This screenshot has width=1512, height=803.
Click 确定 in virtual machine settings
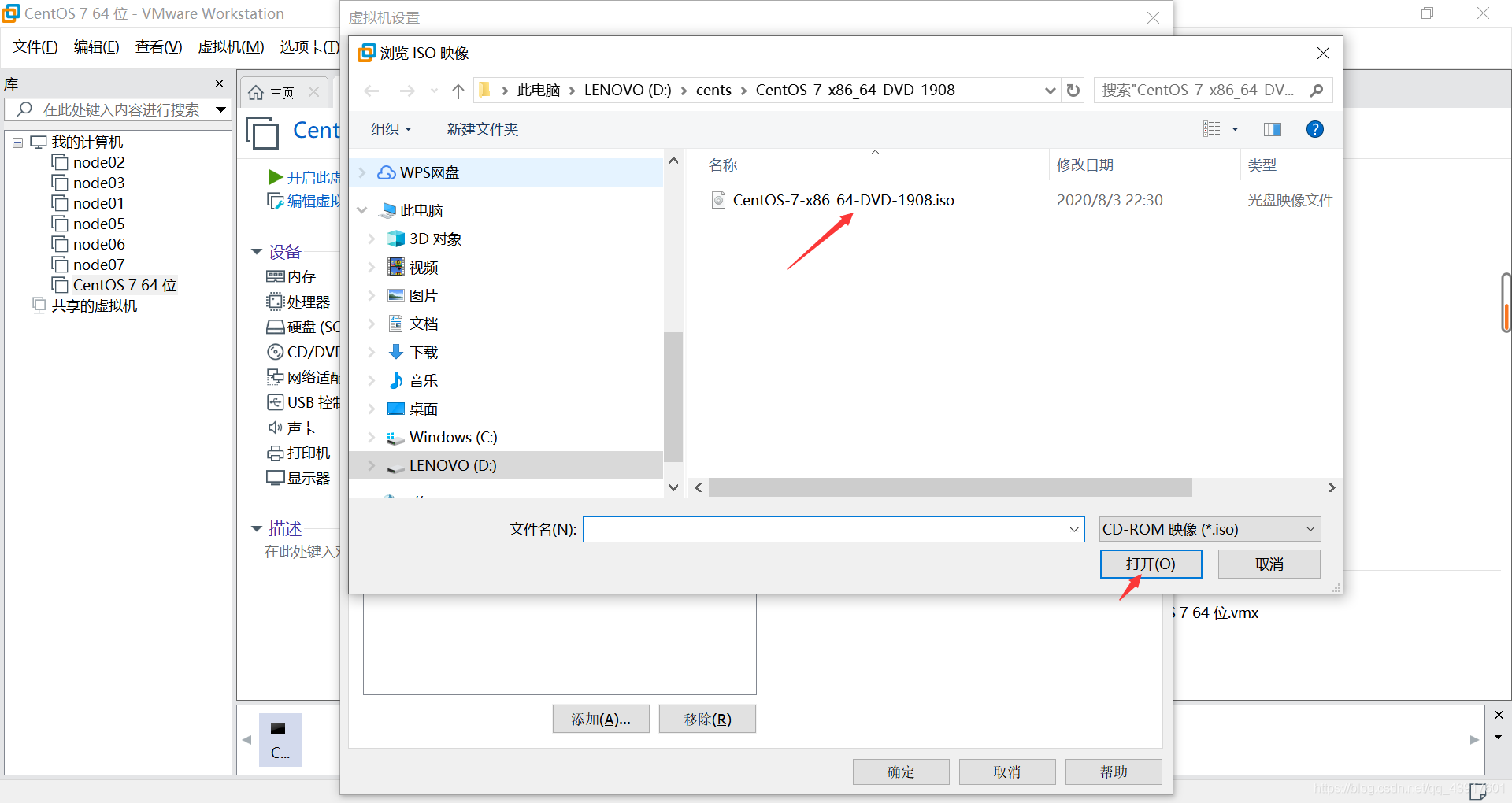pos(901,772)
